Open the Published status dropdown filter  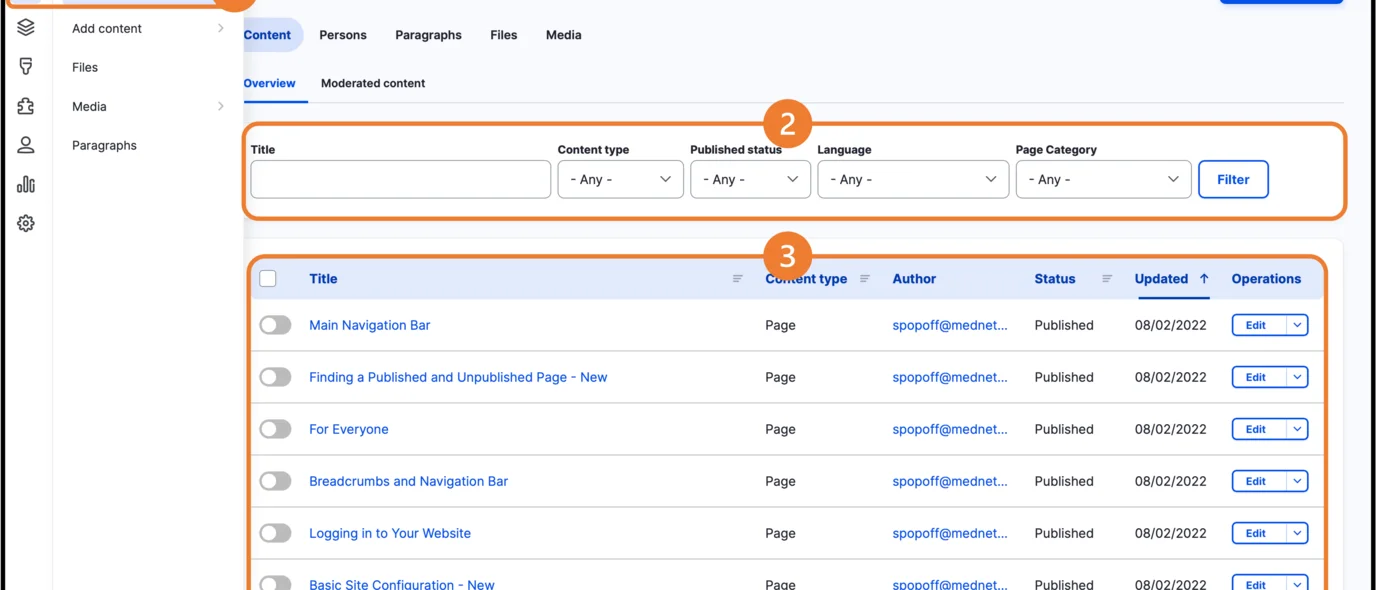tap(750, 179)
